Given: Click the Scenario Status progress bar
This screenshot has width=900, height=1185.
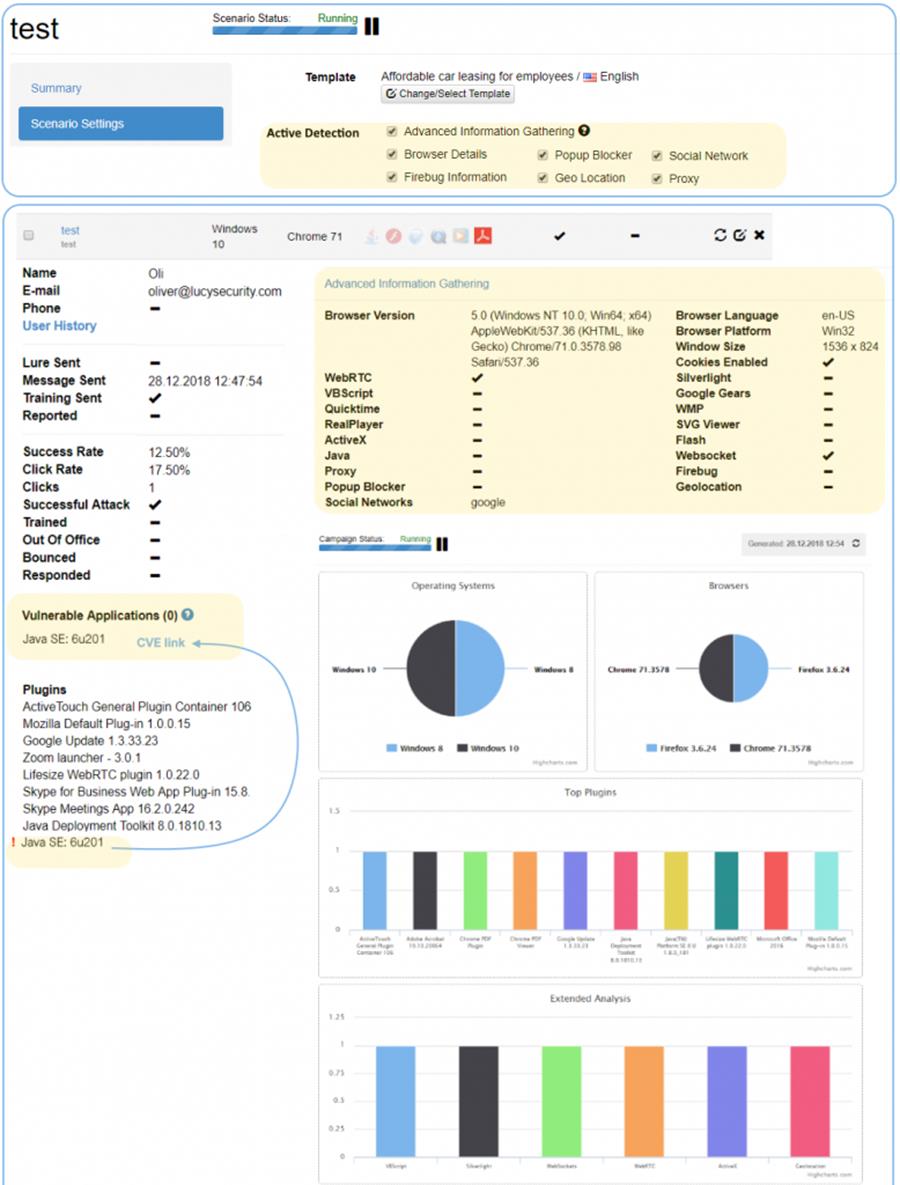Looking at the screenshot, I should pos(285,31).
